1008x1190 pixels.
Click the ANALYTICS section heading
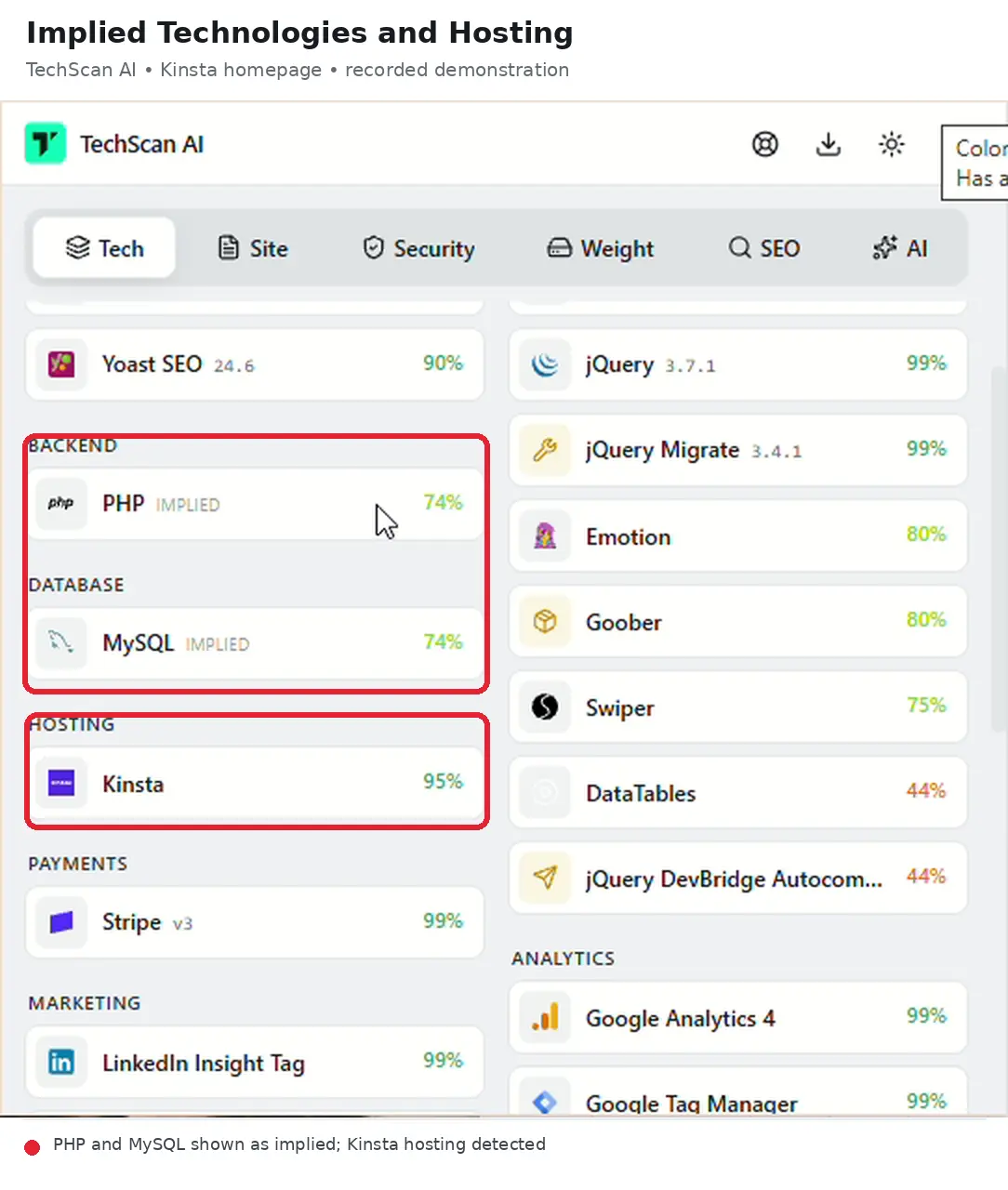coord(563,959)
